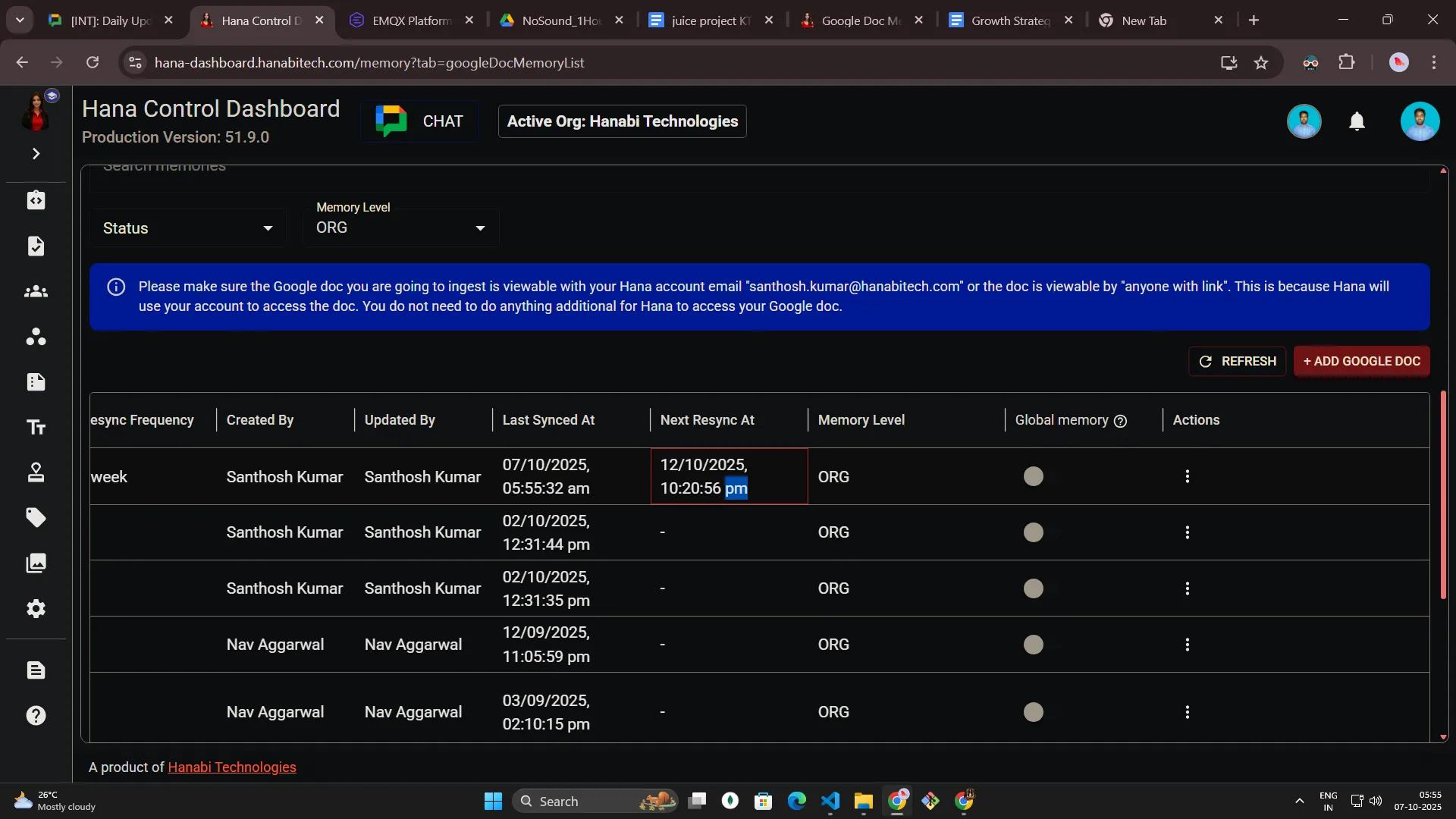Open the code memory section in sidebar
This screenshot has width=1456, height=819.
click(36, 200)
